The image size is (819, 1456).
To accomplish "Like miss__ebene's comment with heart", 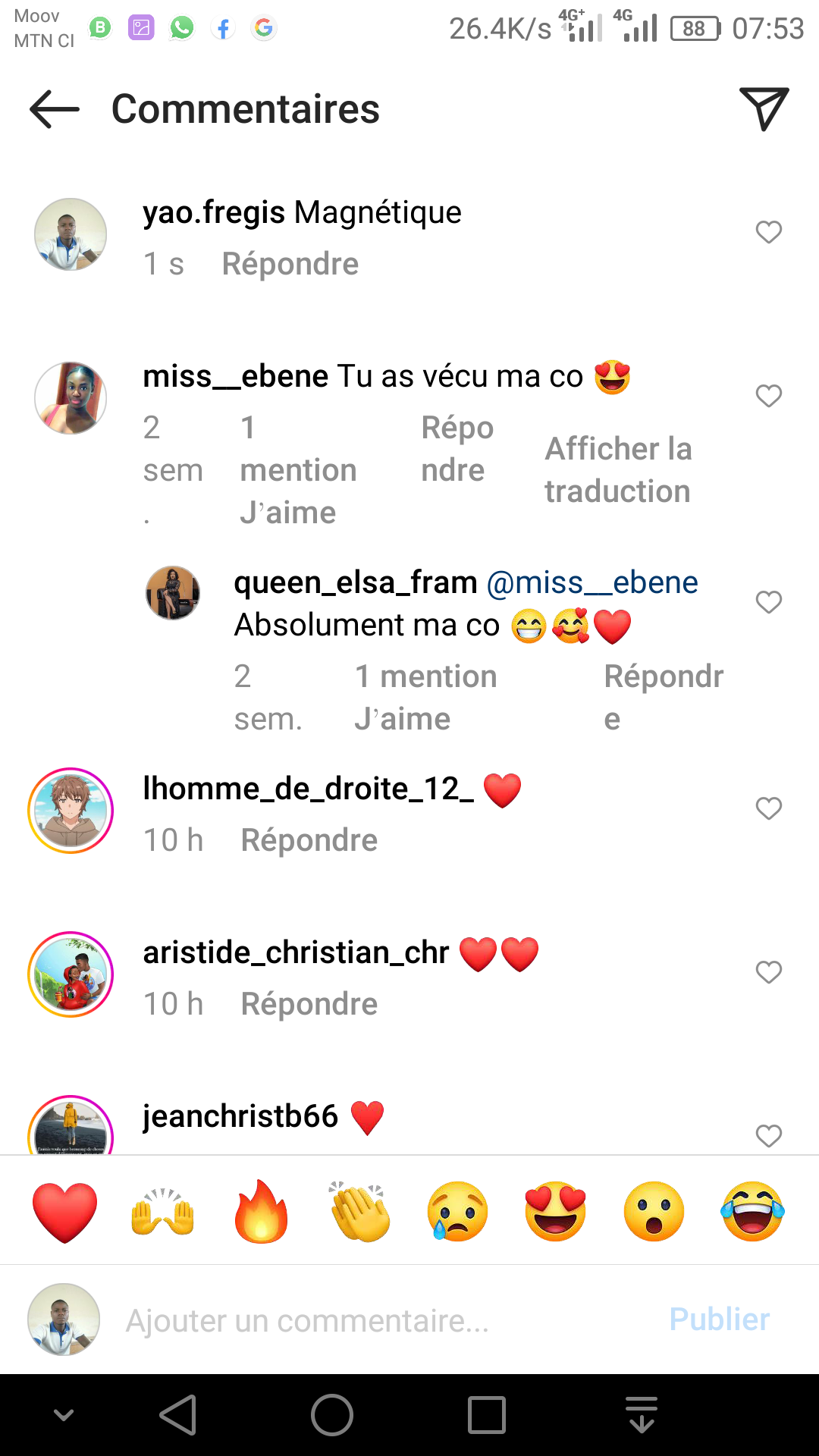I will point(768,396).
